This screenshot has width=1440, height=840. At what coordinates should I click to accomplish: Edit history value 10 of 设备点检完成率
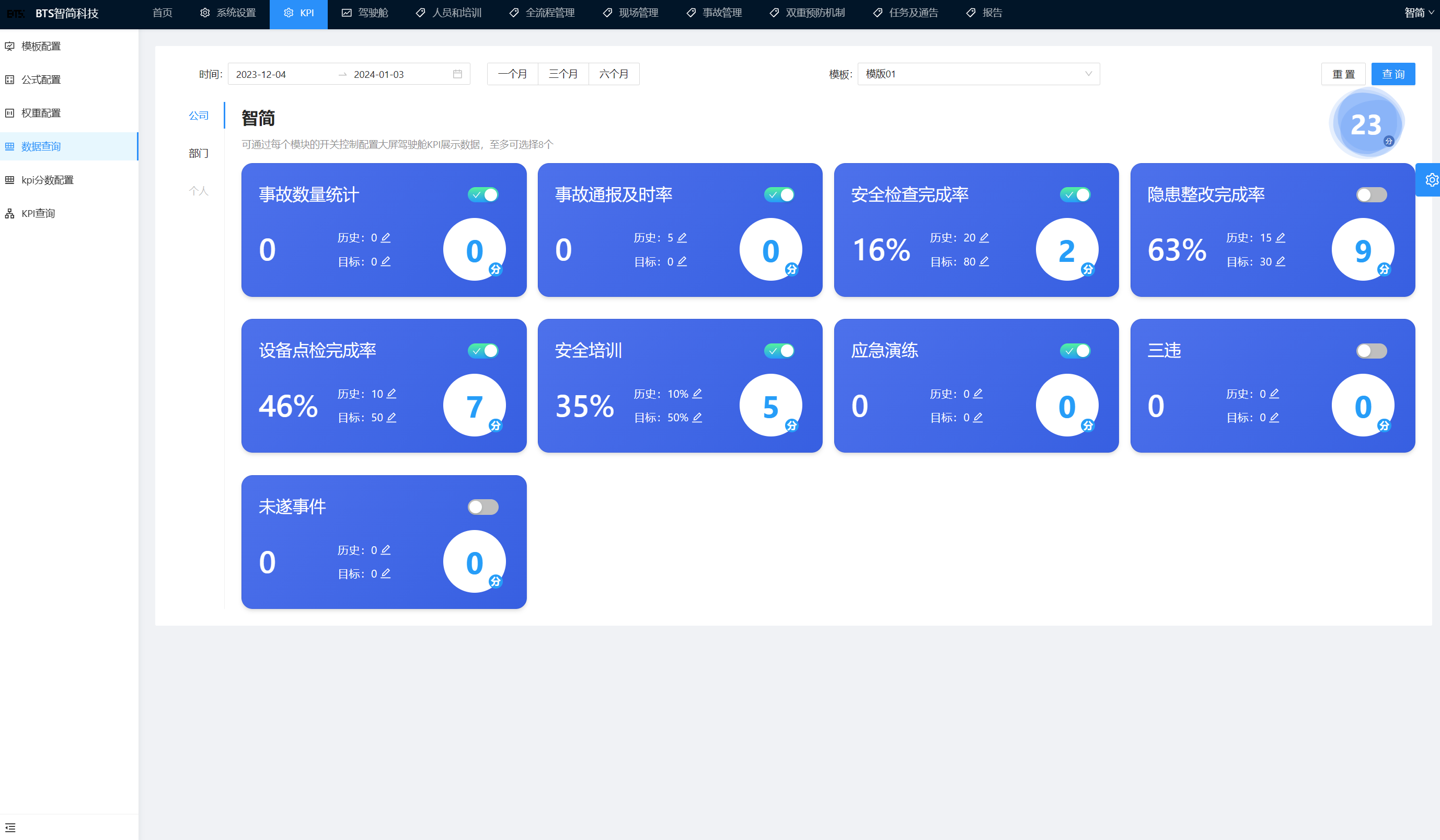(391, 394)
